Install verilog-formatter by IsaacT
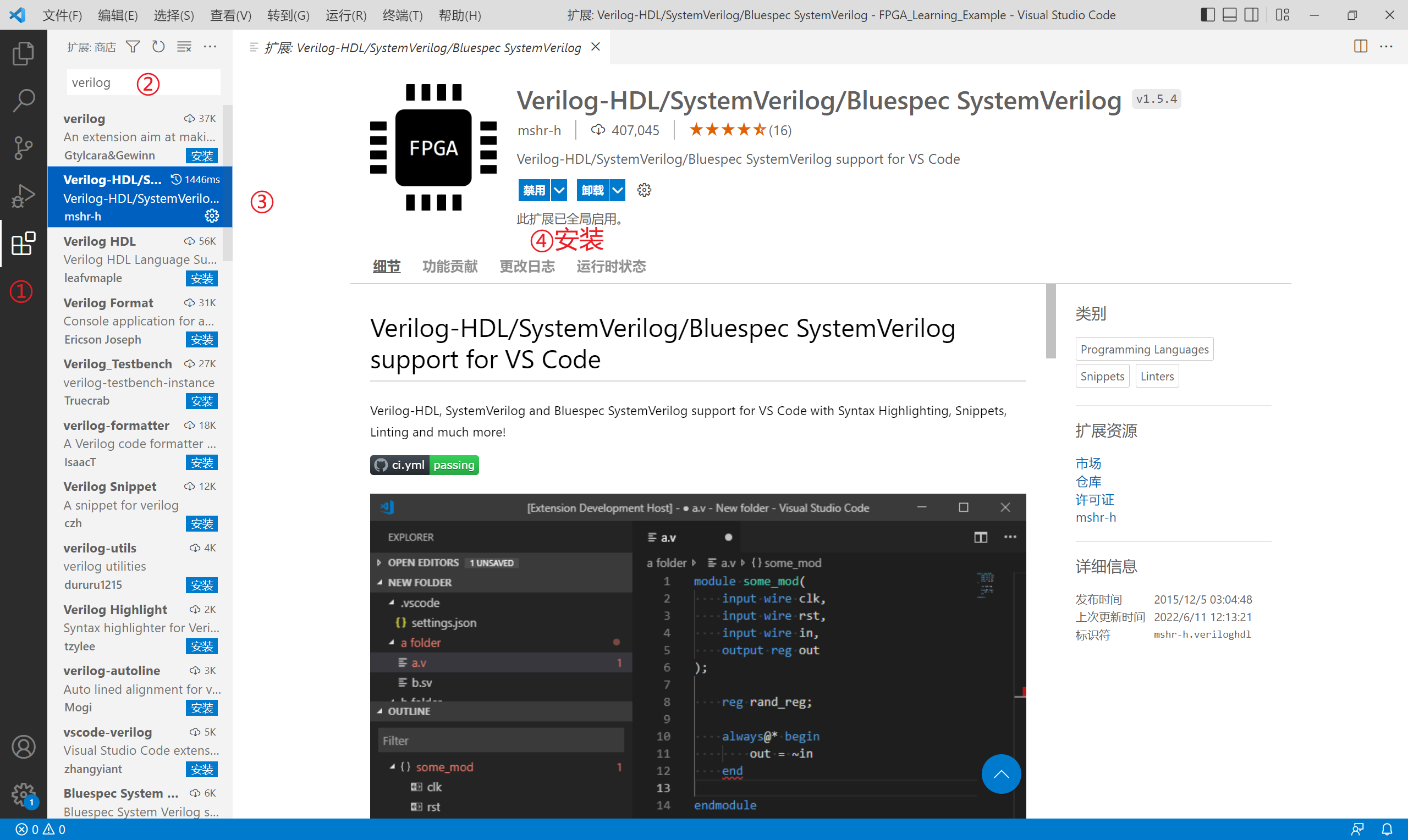This screenshot has height=840, width=1408. (x=202, y=462)
